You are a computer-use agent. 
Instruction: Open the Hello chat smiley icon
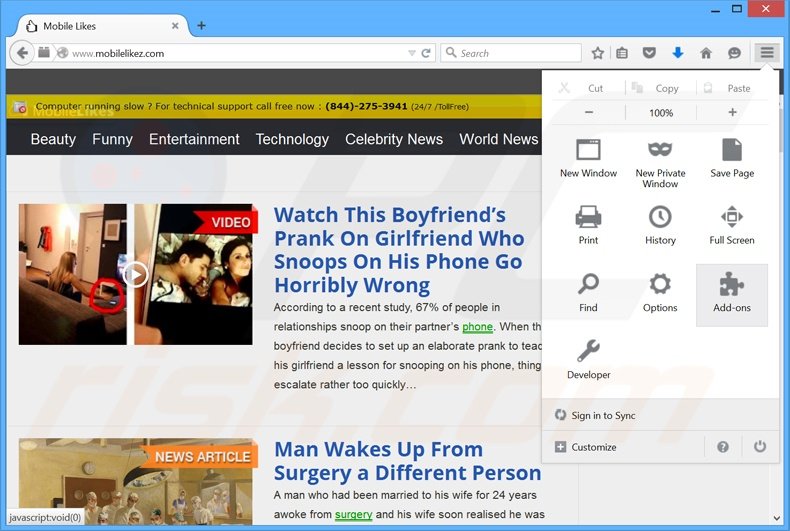coord(734,53)
